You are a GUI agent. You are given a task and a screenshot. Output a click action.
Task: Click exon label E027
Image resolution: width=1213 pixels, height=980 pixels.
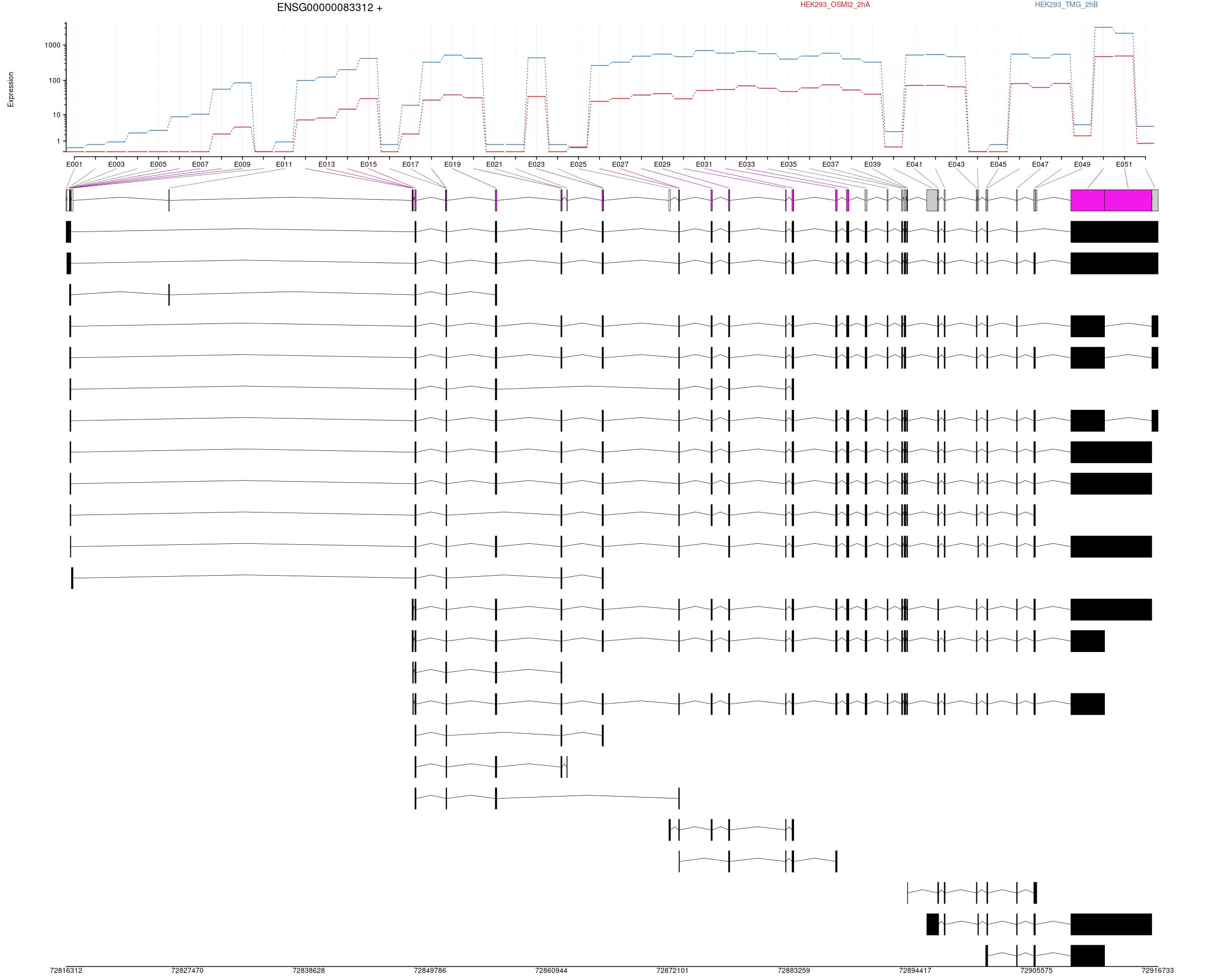620,165
